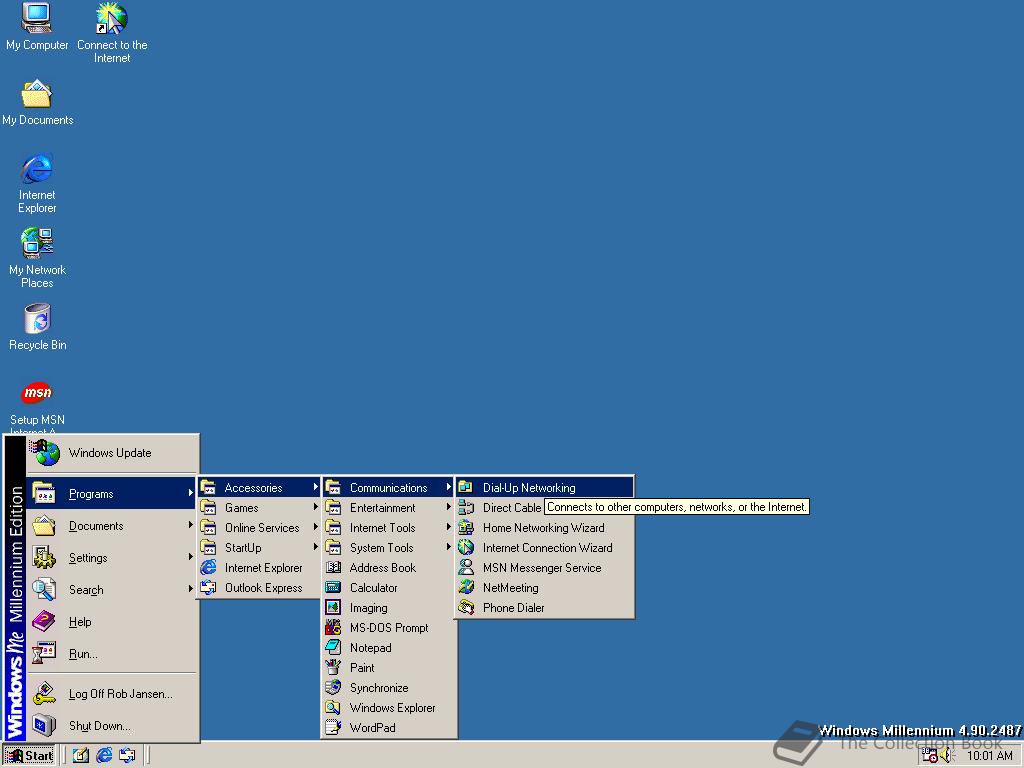The image size is (1024, 768).
Task: Click the Windows Update globe icon
Action: tap(45, 453)
